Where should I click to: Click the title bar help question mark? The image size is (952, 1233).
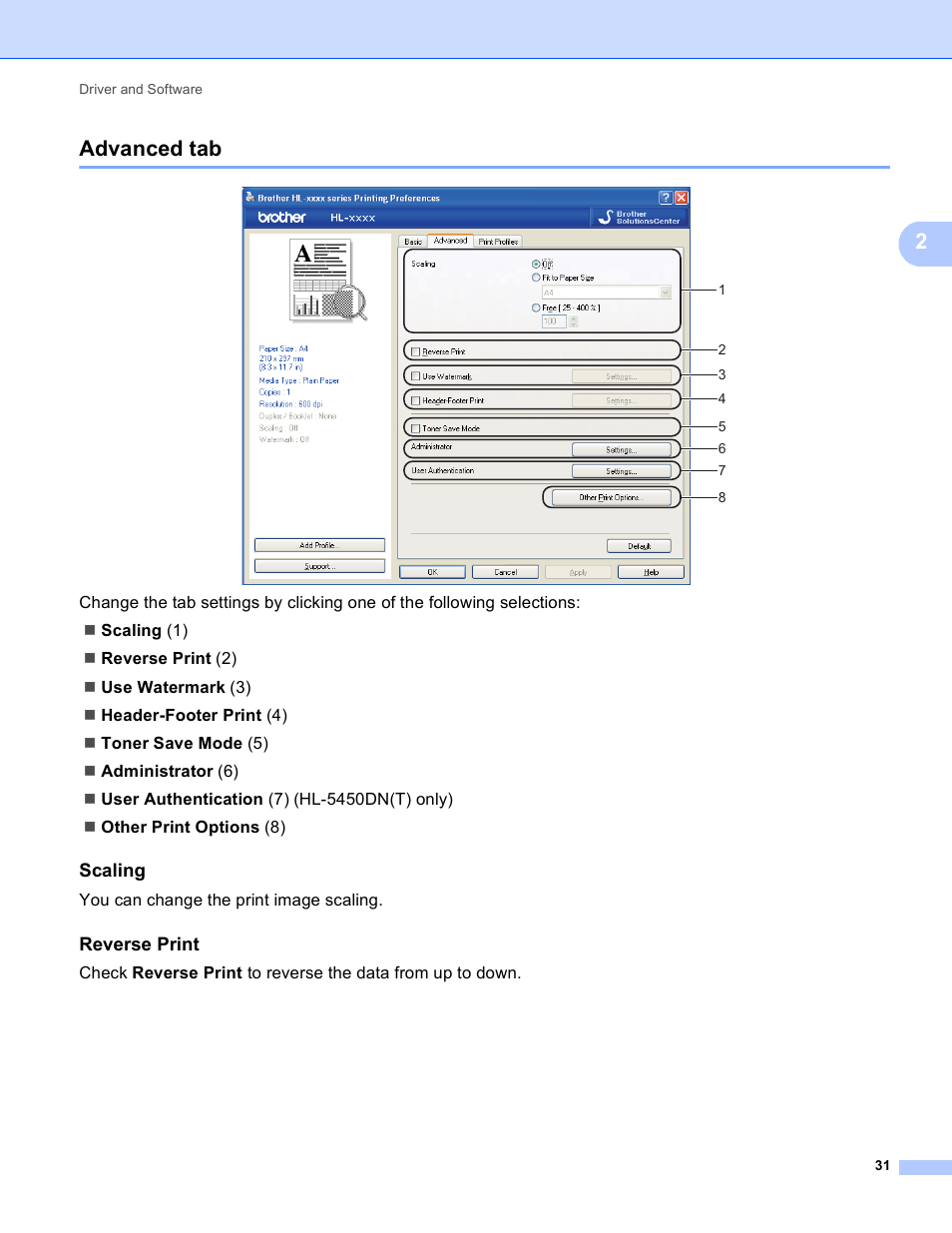666,198
